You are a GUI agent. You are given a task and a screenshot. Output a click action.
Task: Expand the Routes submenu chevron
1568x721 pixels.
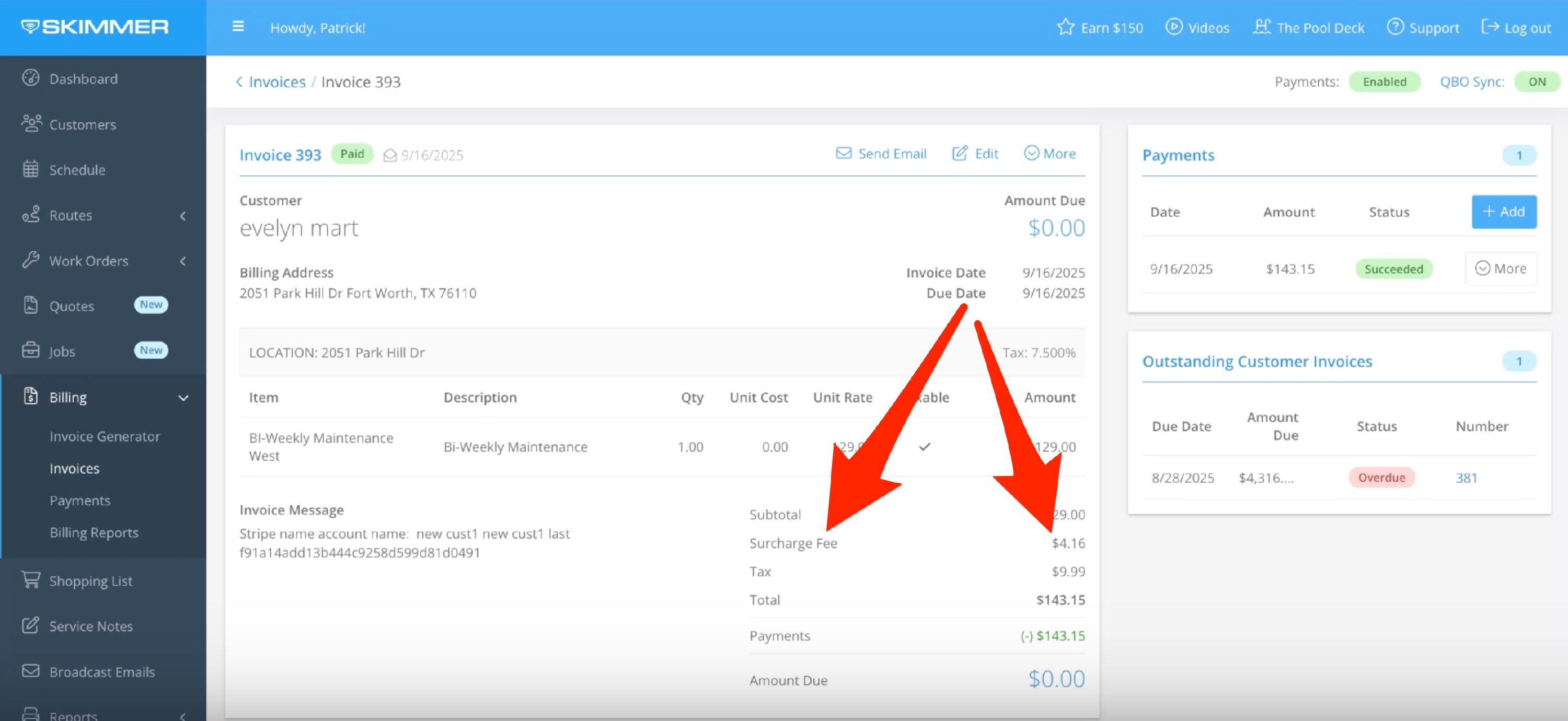[183, 215]
